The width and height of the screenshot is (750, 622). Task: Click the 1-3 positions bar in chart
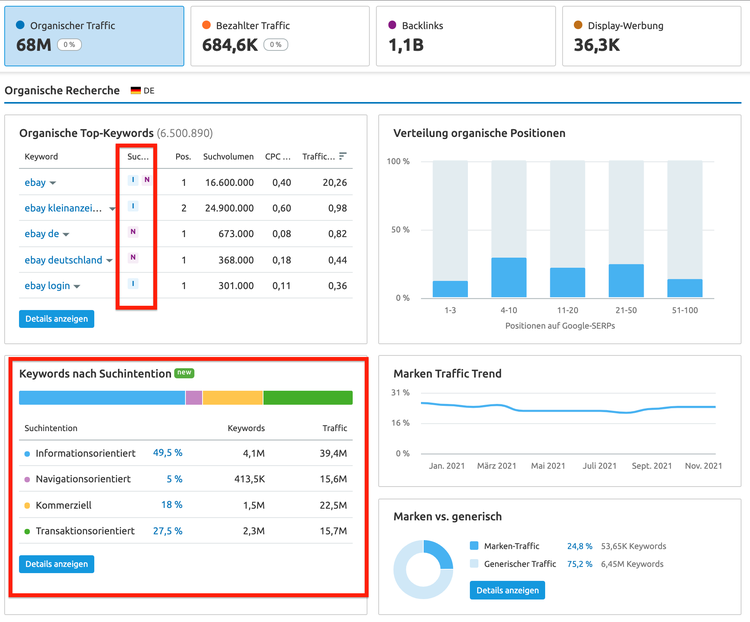pos(450,289)
